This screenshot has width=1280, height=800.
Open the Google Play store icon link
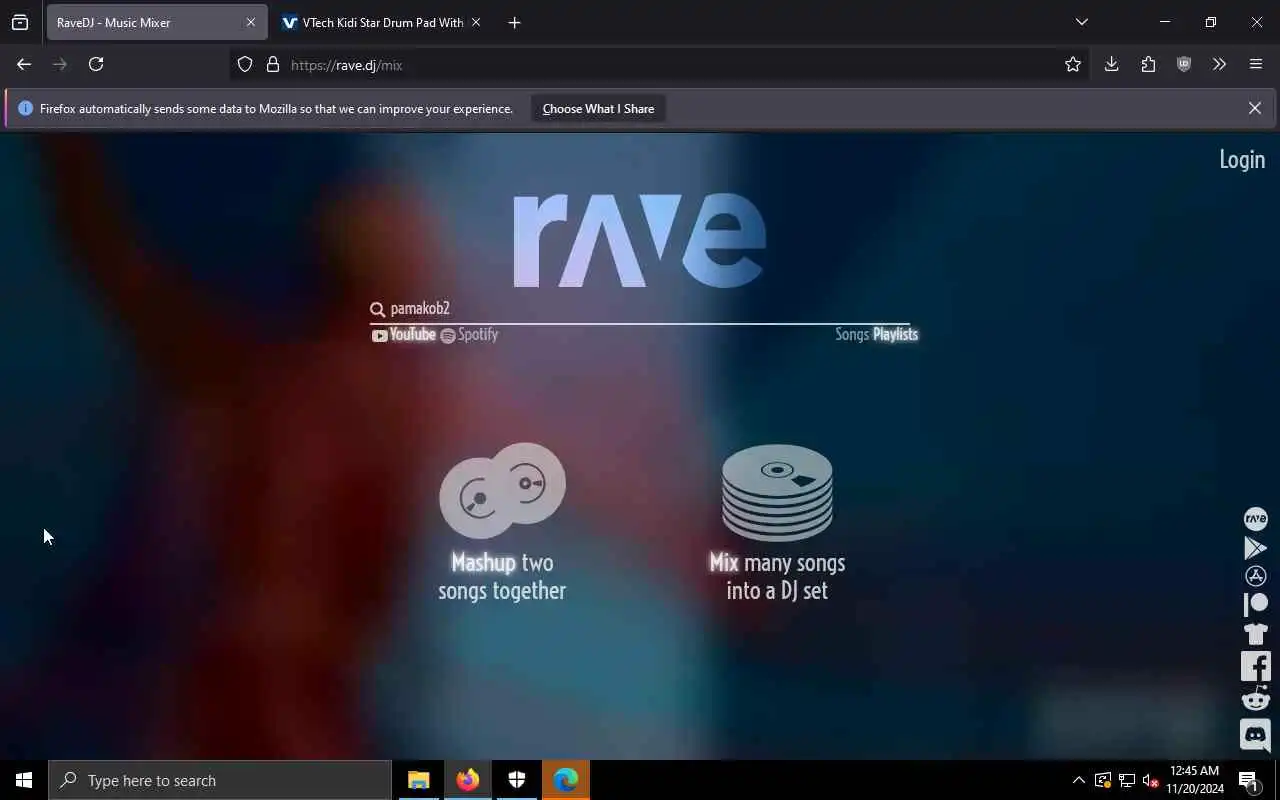click(x=1255, y=548)
